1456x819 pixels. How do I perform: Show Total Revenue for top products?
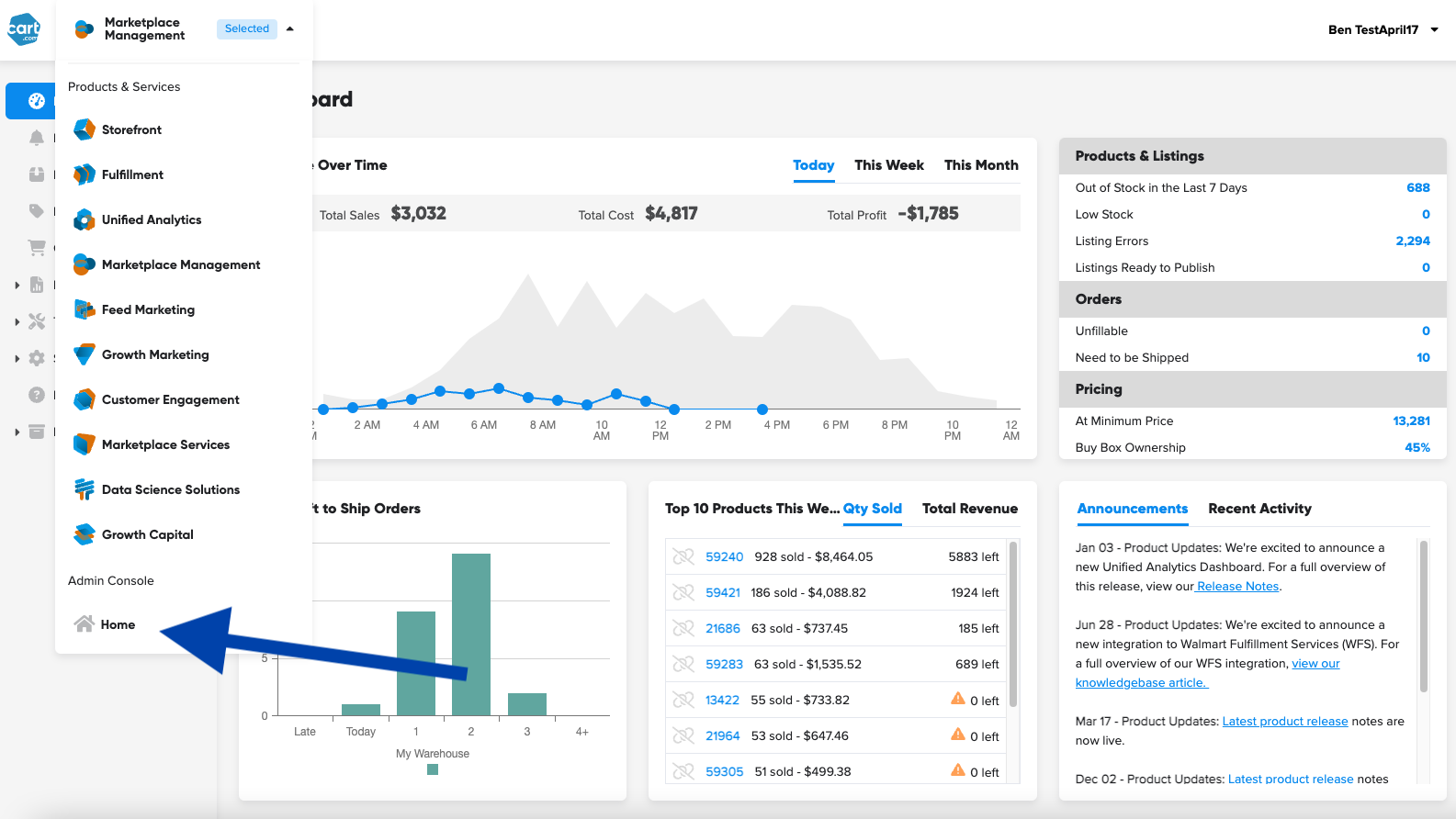(969, 509)
